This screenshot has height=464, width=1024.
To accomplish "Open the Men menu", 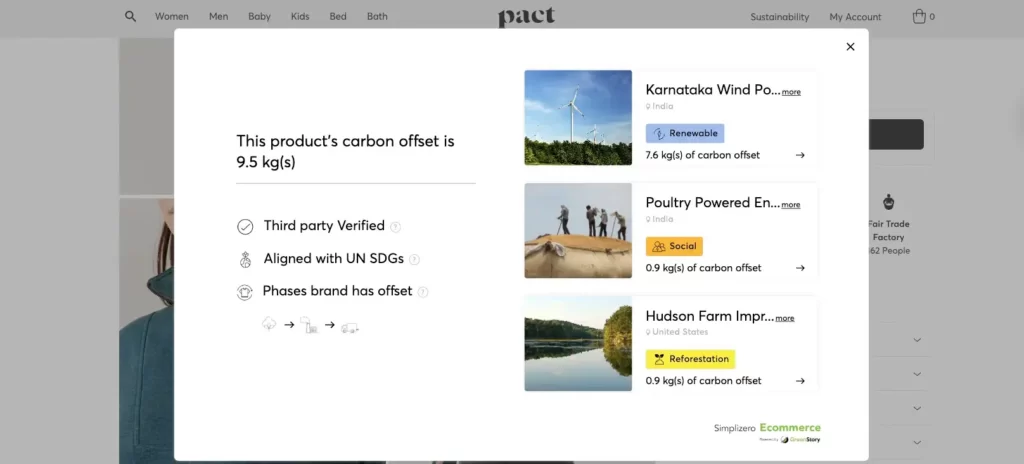I will point(218,16).
